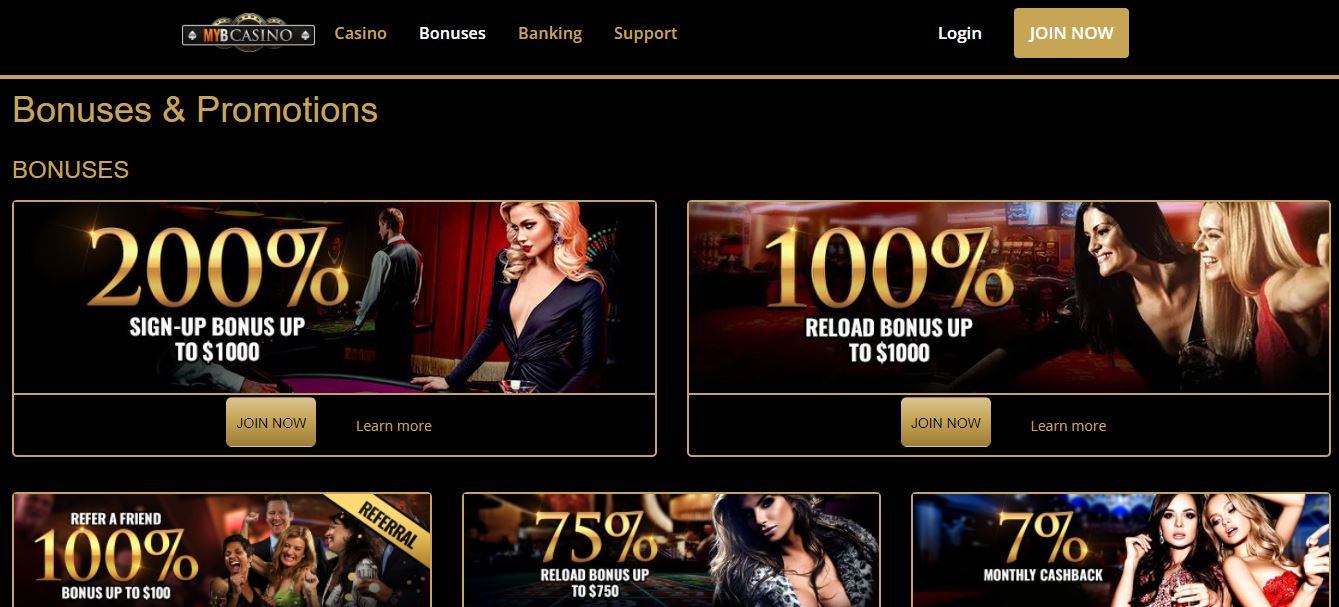Open the 75% reload bonus banner
The image size is (1339, 607).
coord(671,550)
